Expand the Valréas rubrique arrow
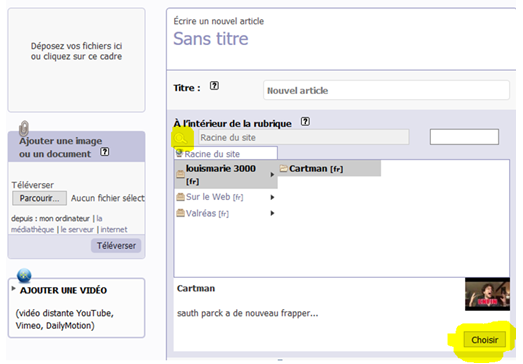This screenshot has width=523, height=364. [272, 213]
